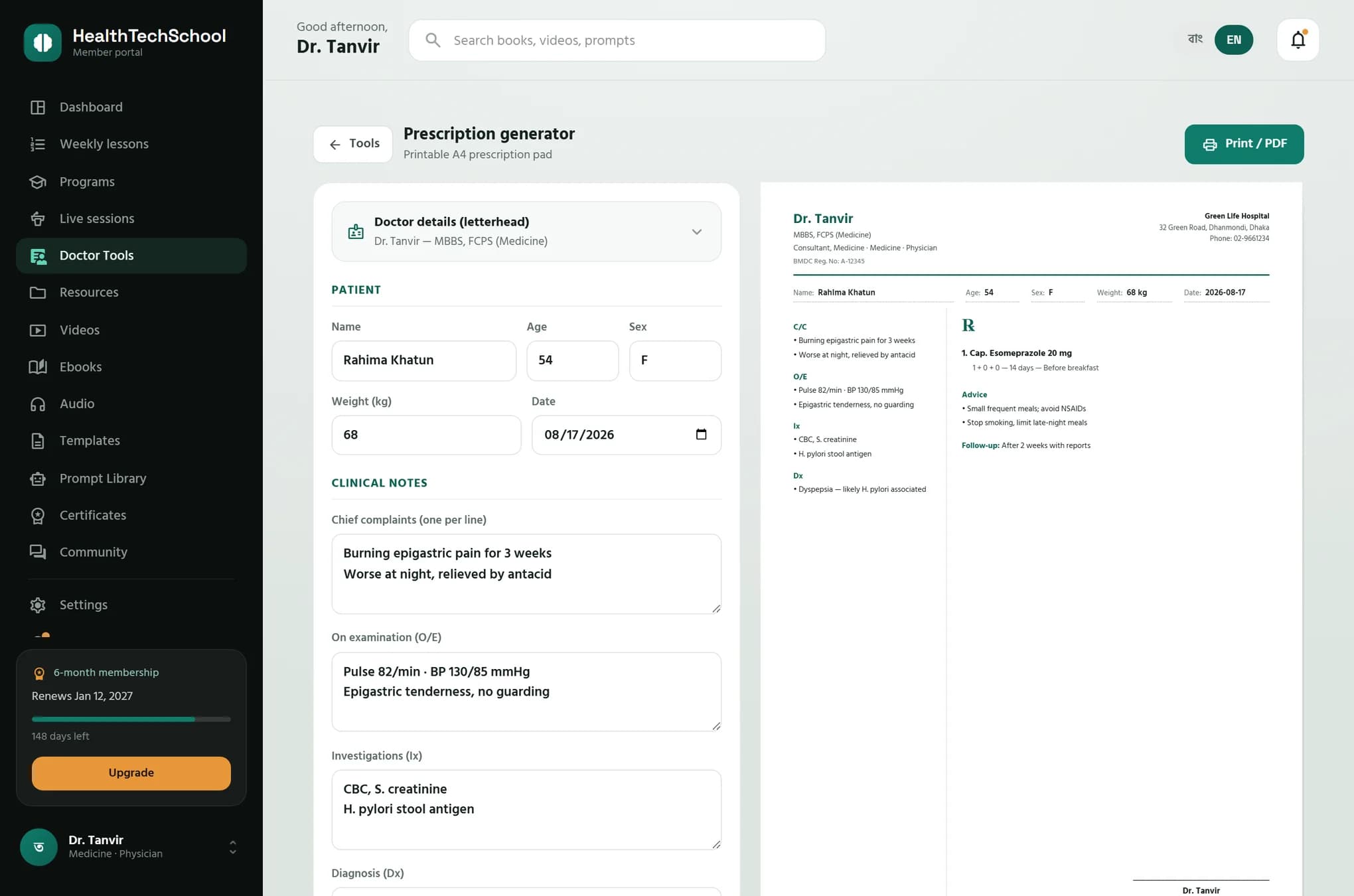Screen dimensions: 1354x896
Task: Go to Weekly lessons menu item
Action: click(131, 144)
